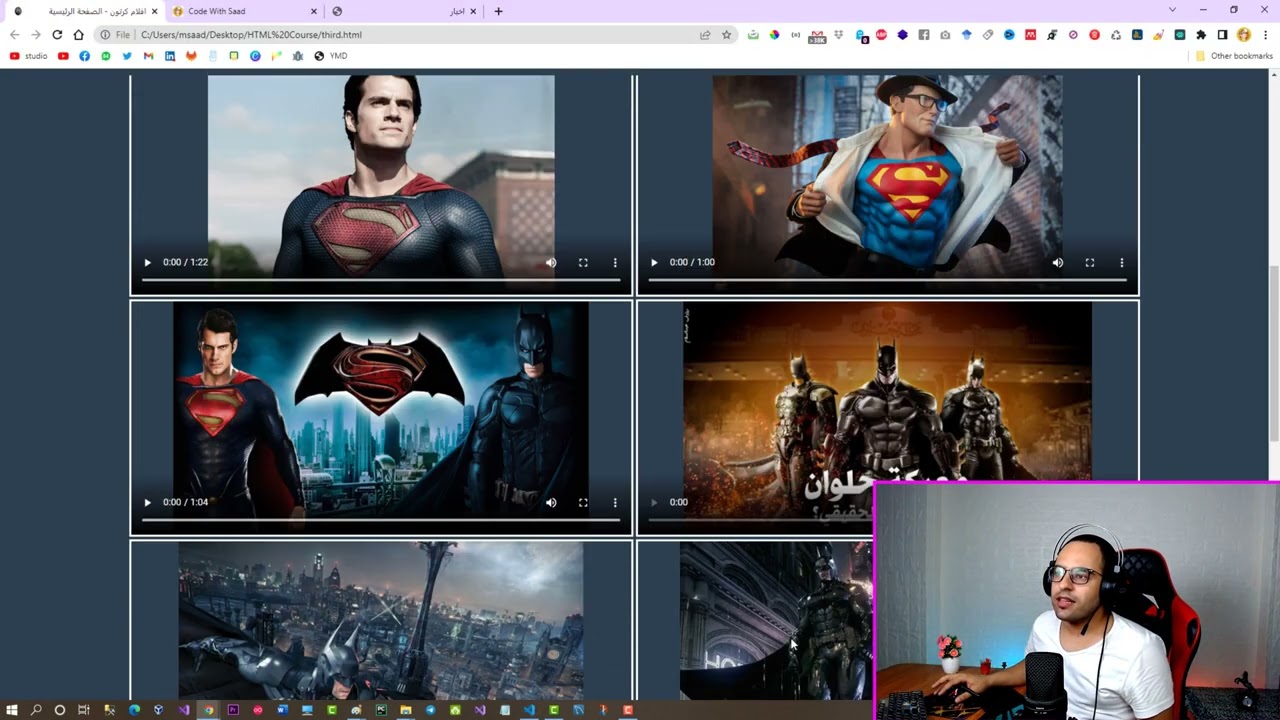
Task: Play the 1:22 Man of Steel video
Action: coord(147,262)
